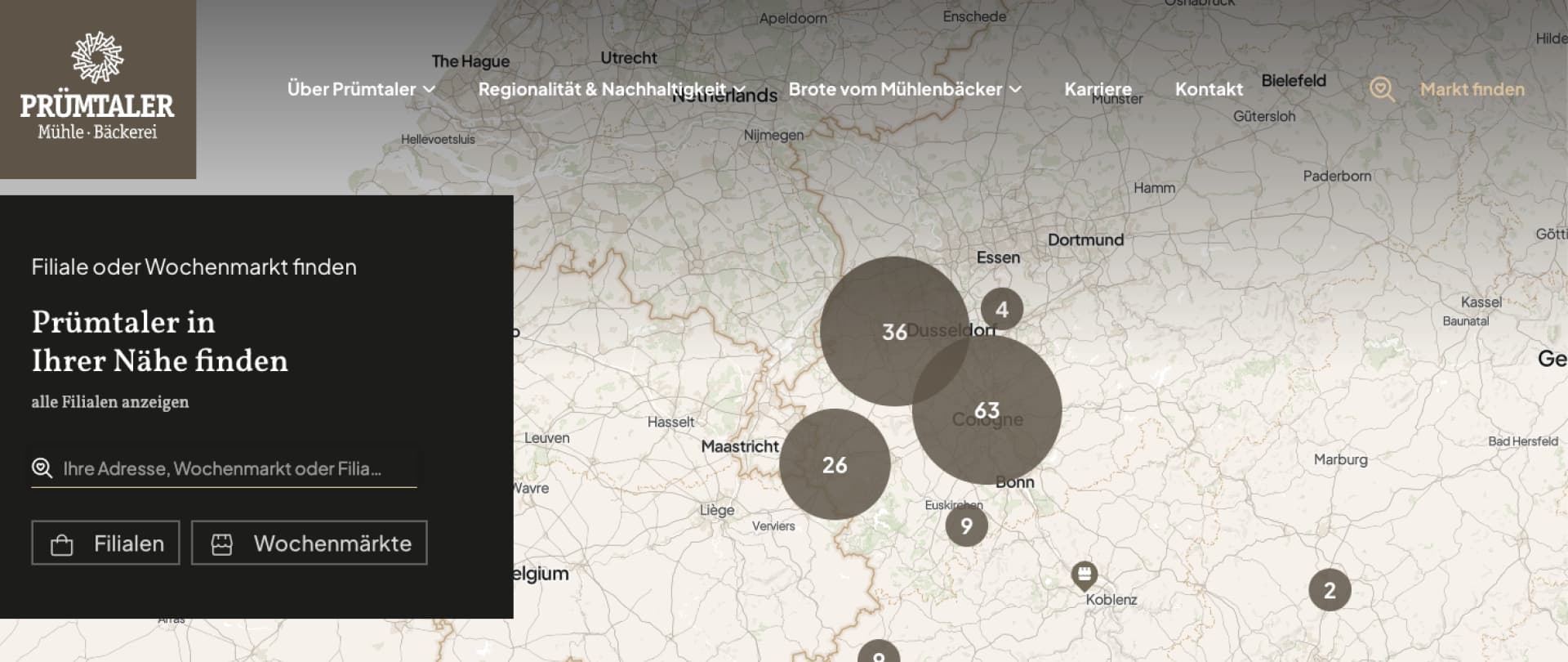The image size is (1568, 662).
Task: Focus the address or Wochenmarkt search field
Action: click(x=224, y=468)
